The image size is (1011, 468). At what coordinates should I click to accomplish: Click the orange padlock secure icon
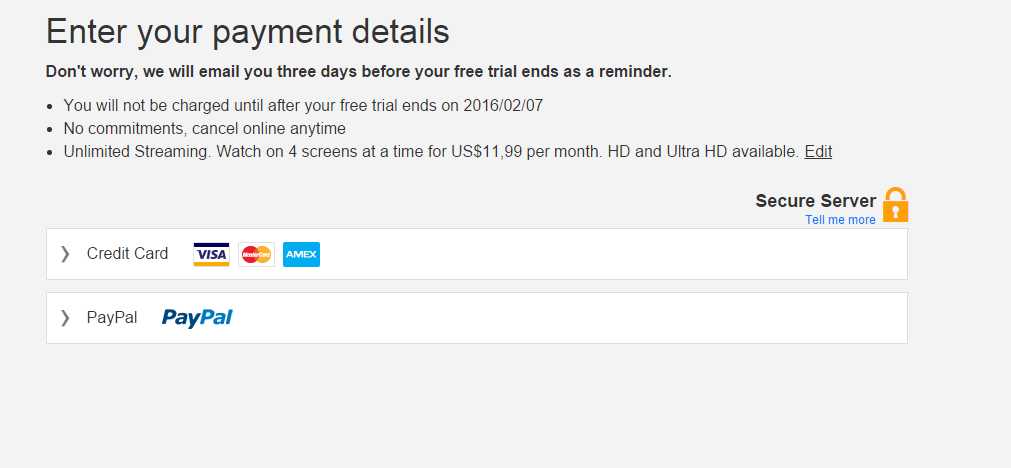[x=896, y=204]
